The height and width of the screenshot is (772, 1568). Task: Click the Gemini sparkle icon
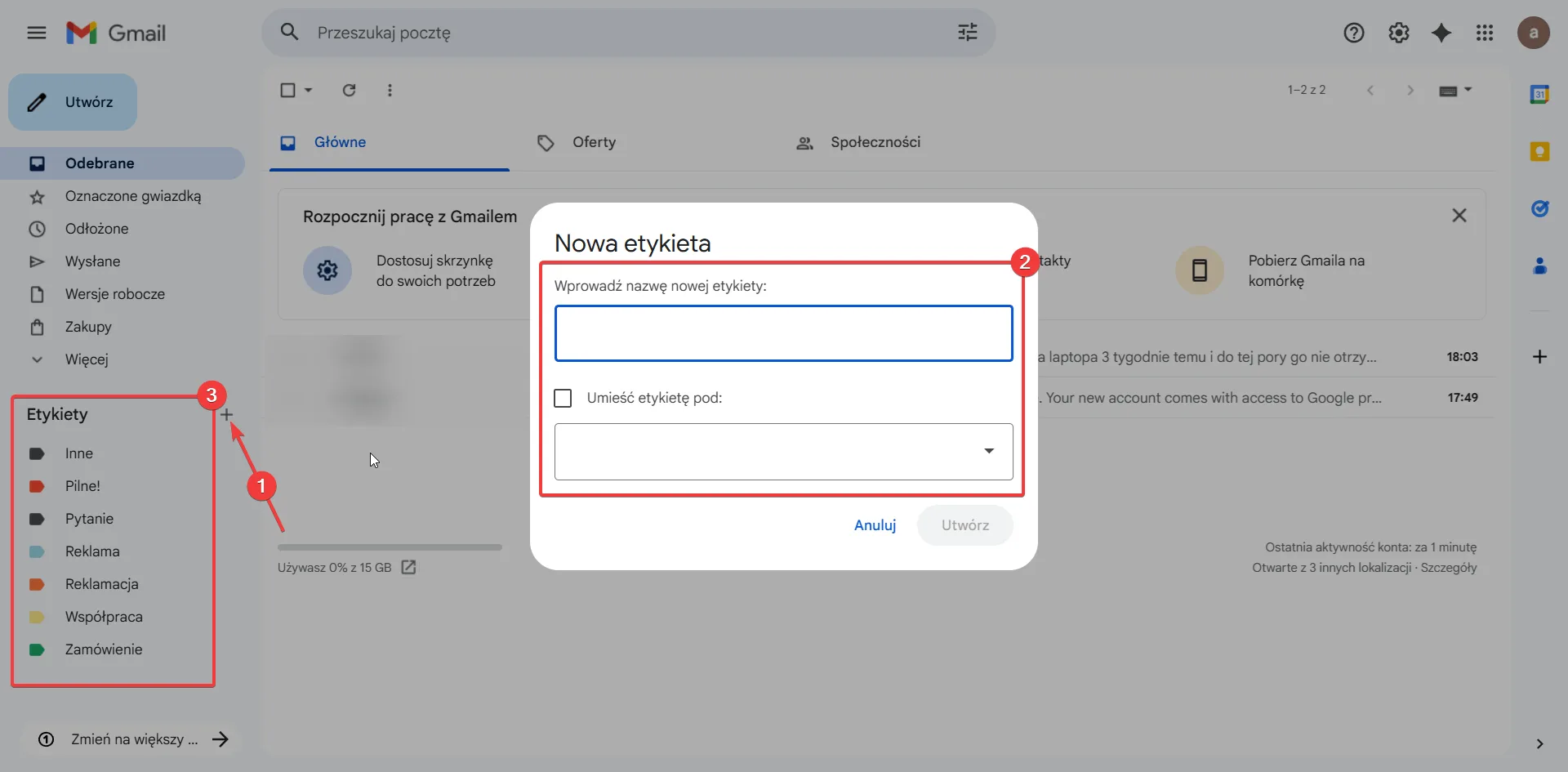pos(1441,33)
